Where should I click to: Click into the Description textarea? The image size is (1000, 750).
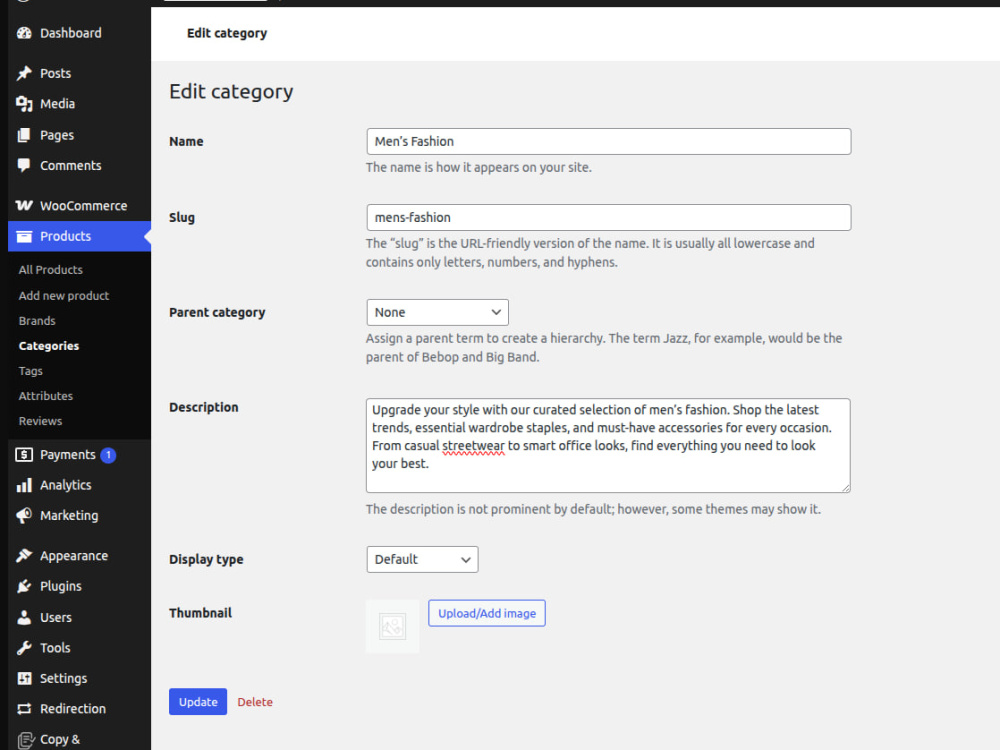tap(608, 446)
